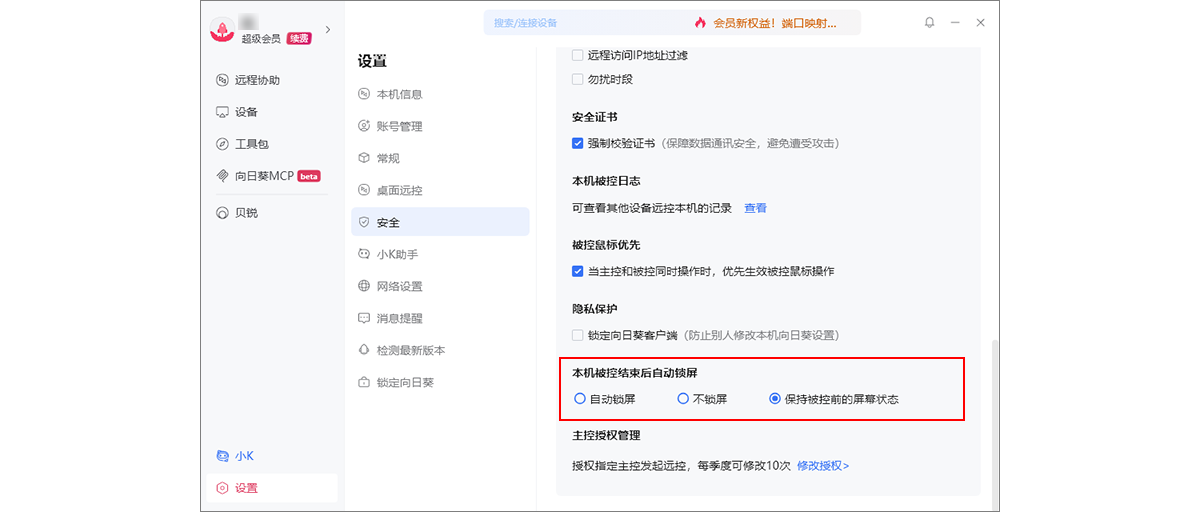The image size is (1200, 512).
Task: Minimize the window
Action: (x=955, y=22)
